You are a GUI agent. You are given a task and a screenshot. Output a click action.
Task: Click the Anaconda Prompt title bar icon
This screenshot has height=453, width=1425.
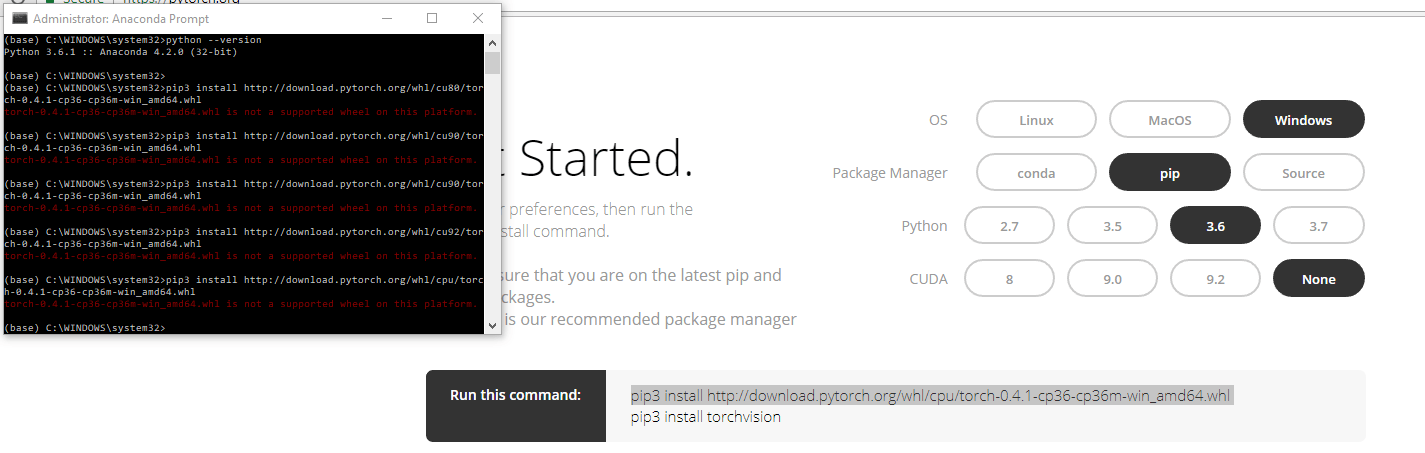pos(19,18)
